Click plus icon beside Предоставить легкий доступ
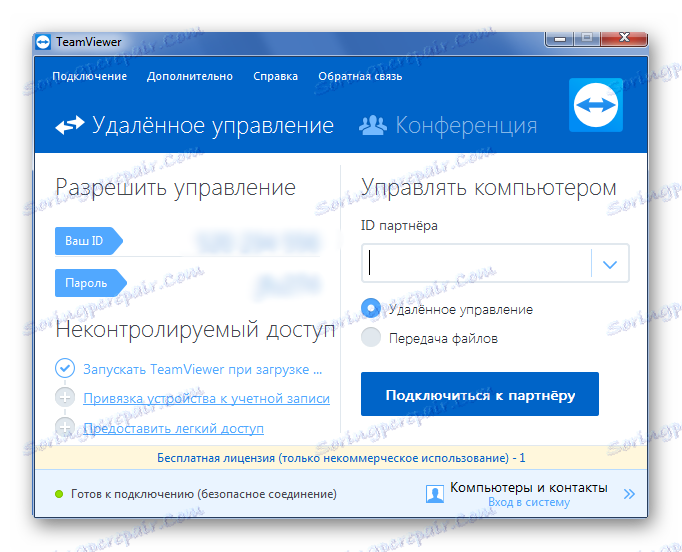This screenshot has width=682, height=552. pyautogui.click(x=65, y=427)
